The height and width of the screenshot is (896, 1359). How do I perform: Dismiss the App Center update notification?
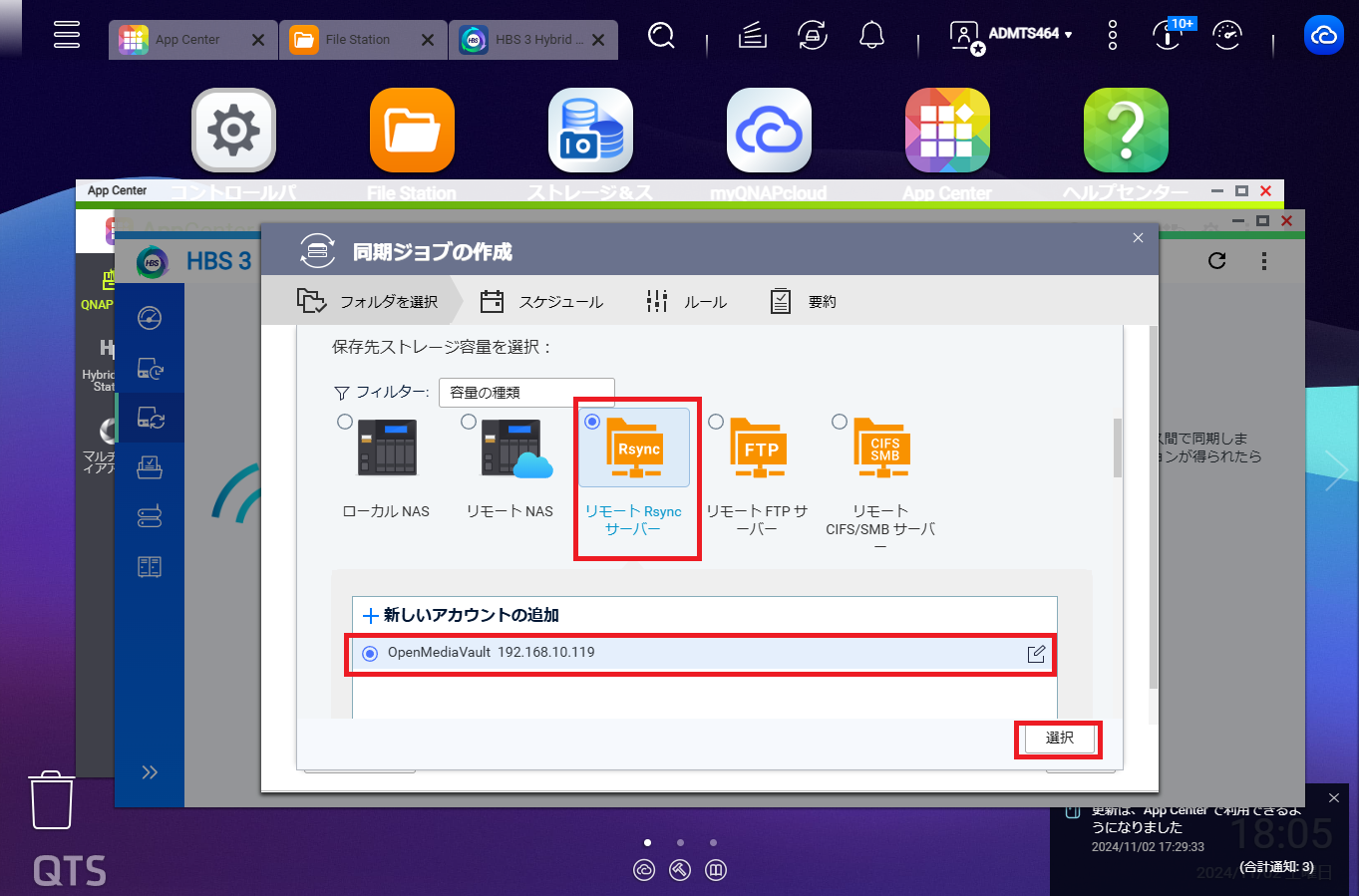1334,798
